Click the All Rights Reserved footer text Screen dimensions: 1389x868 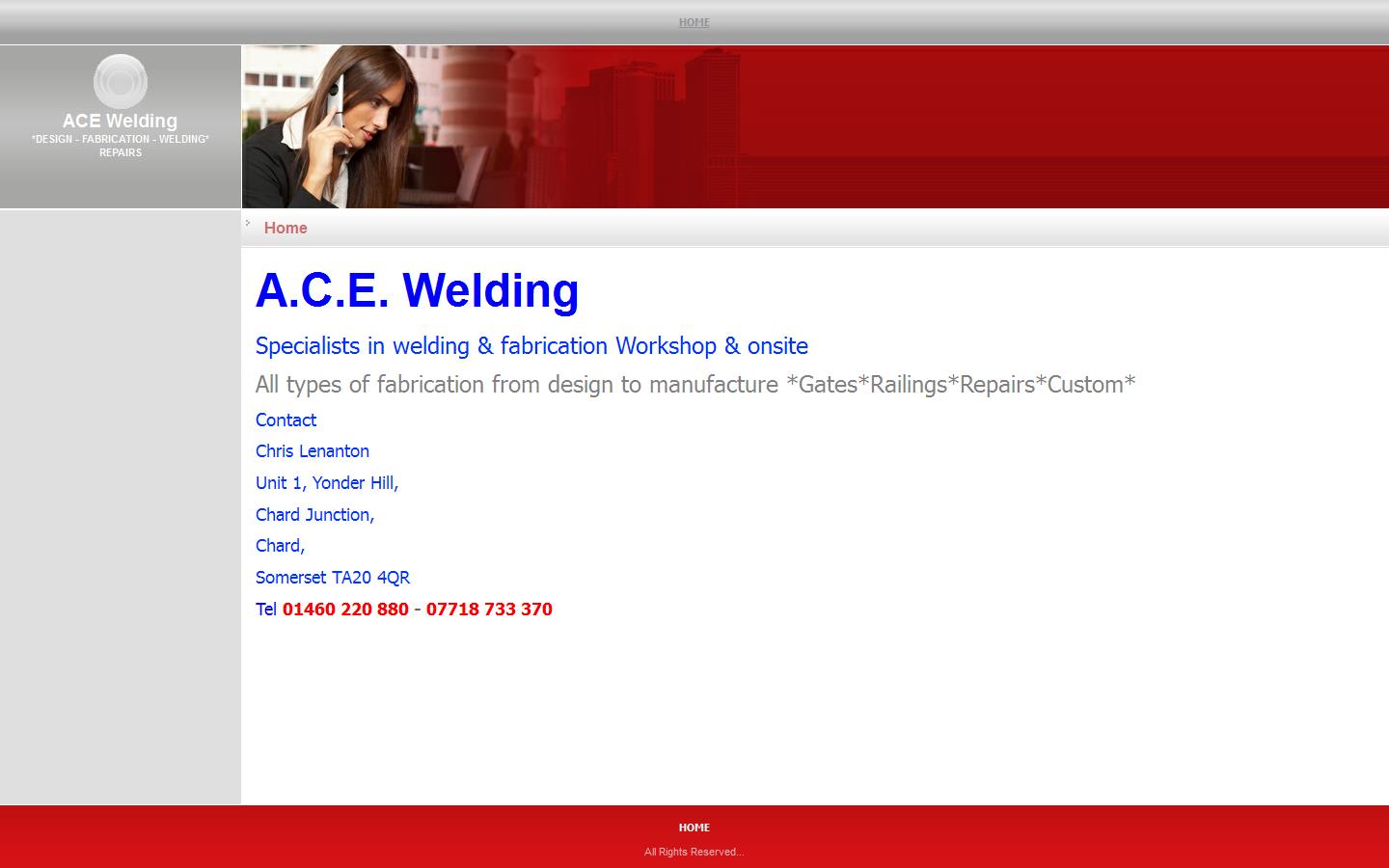coord(694,852)
